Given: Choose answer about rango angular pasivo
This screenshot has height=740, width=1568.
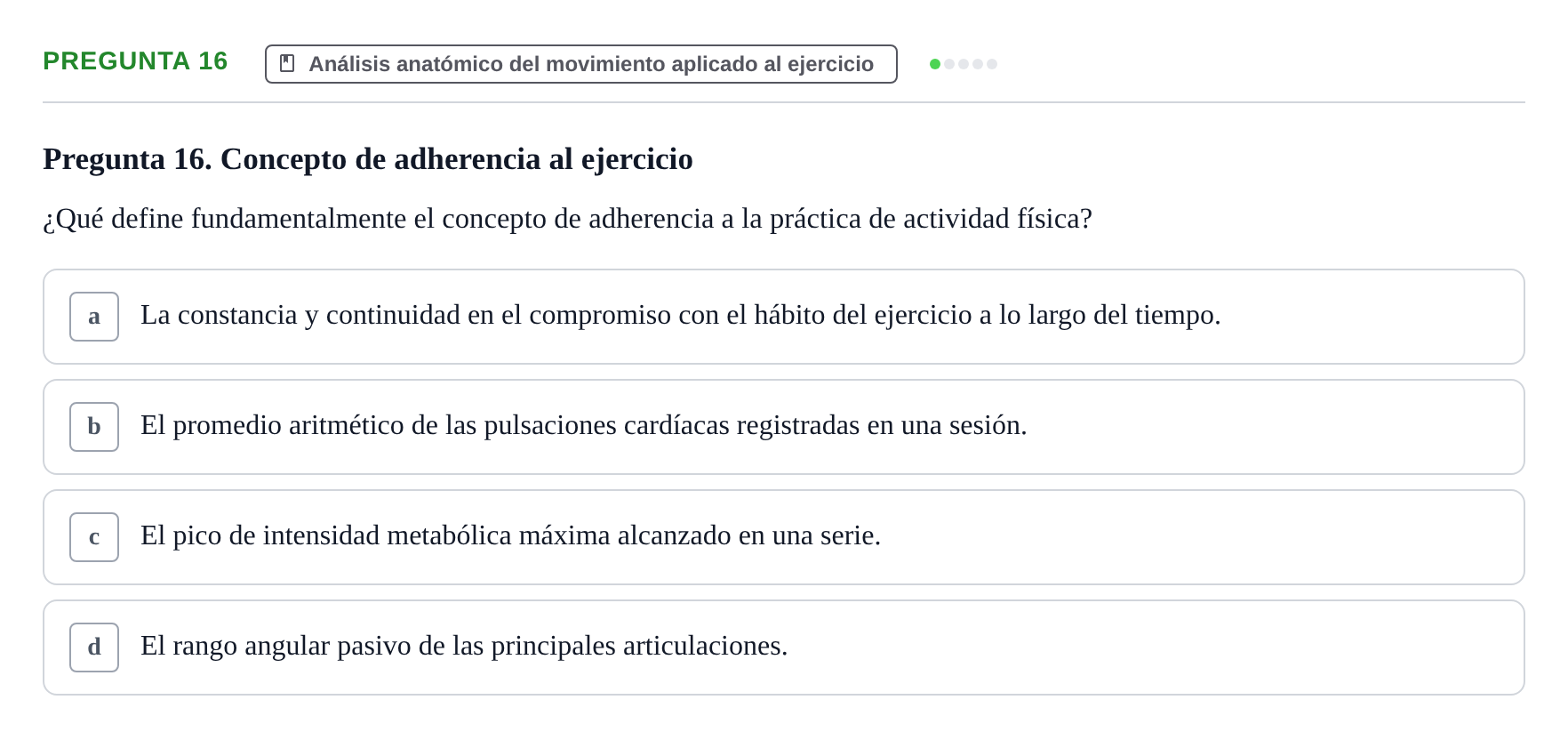Looking at the screenshot, I should pyautogui.click(x=784, y=647).
